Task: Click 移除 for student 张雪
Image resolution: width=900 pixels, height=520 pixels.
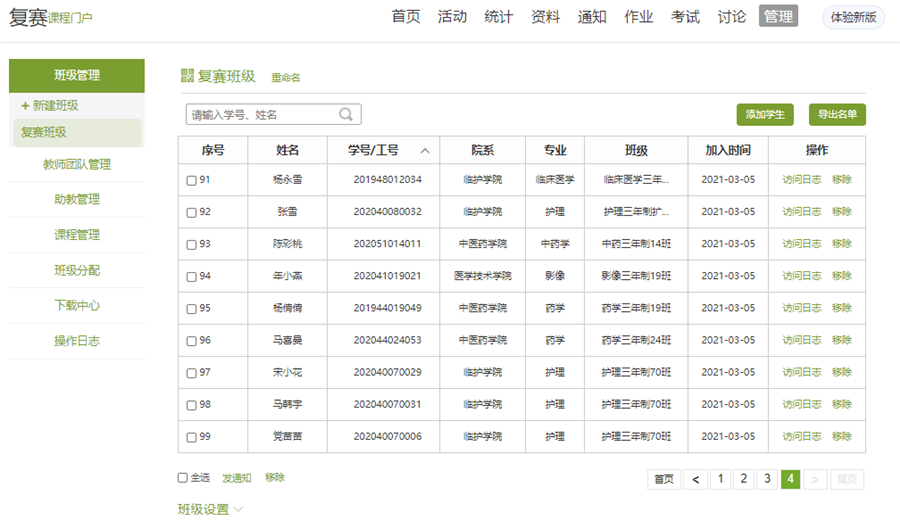Action: [841, 212]
